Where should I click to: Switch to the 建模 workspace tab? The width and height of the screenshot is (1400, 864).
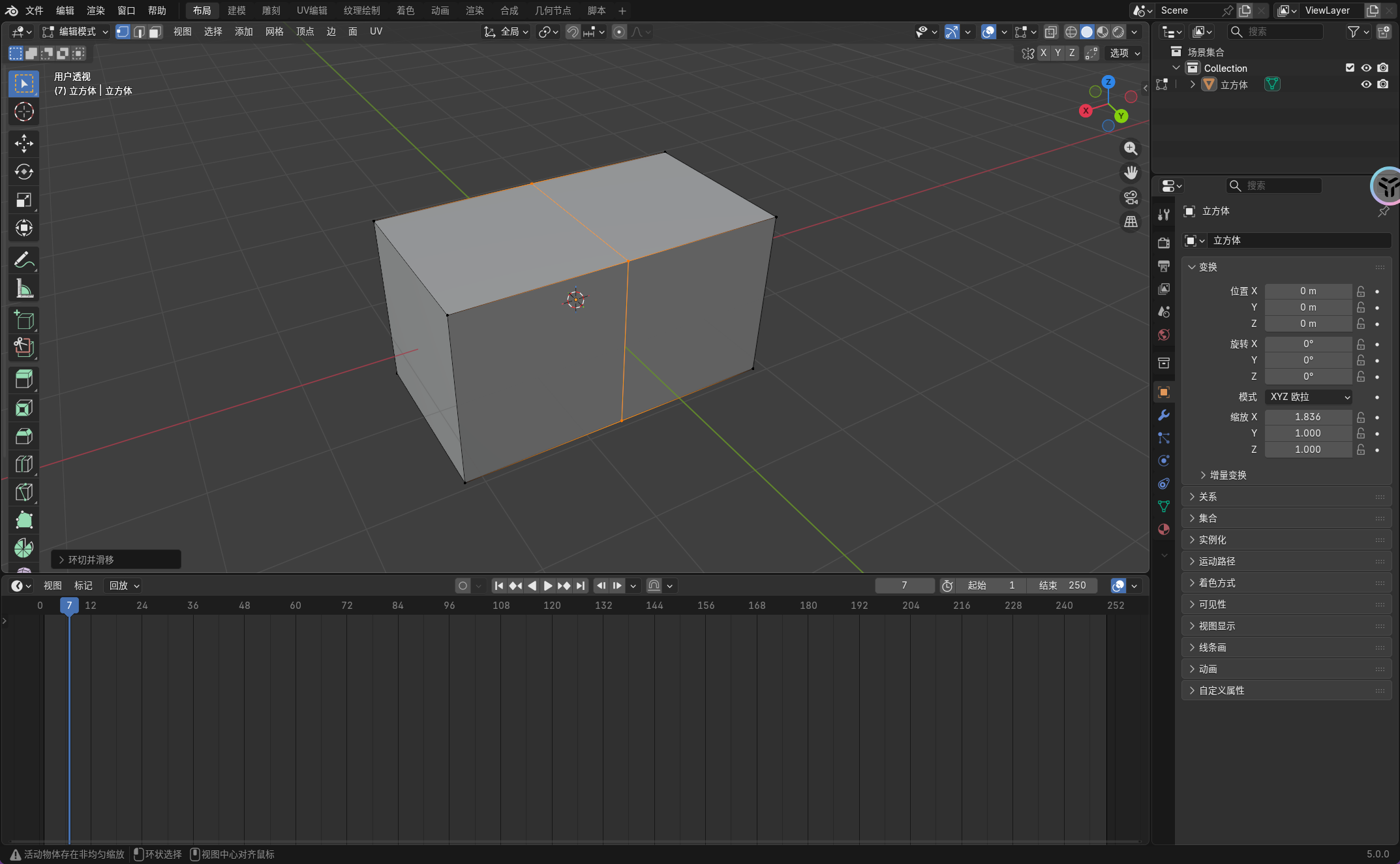236,10
